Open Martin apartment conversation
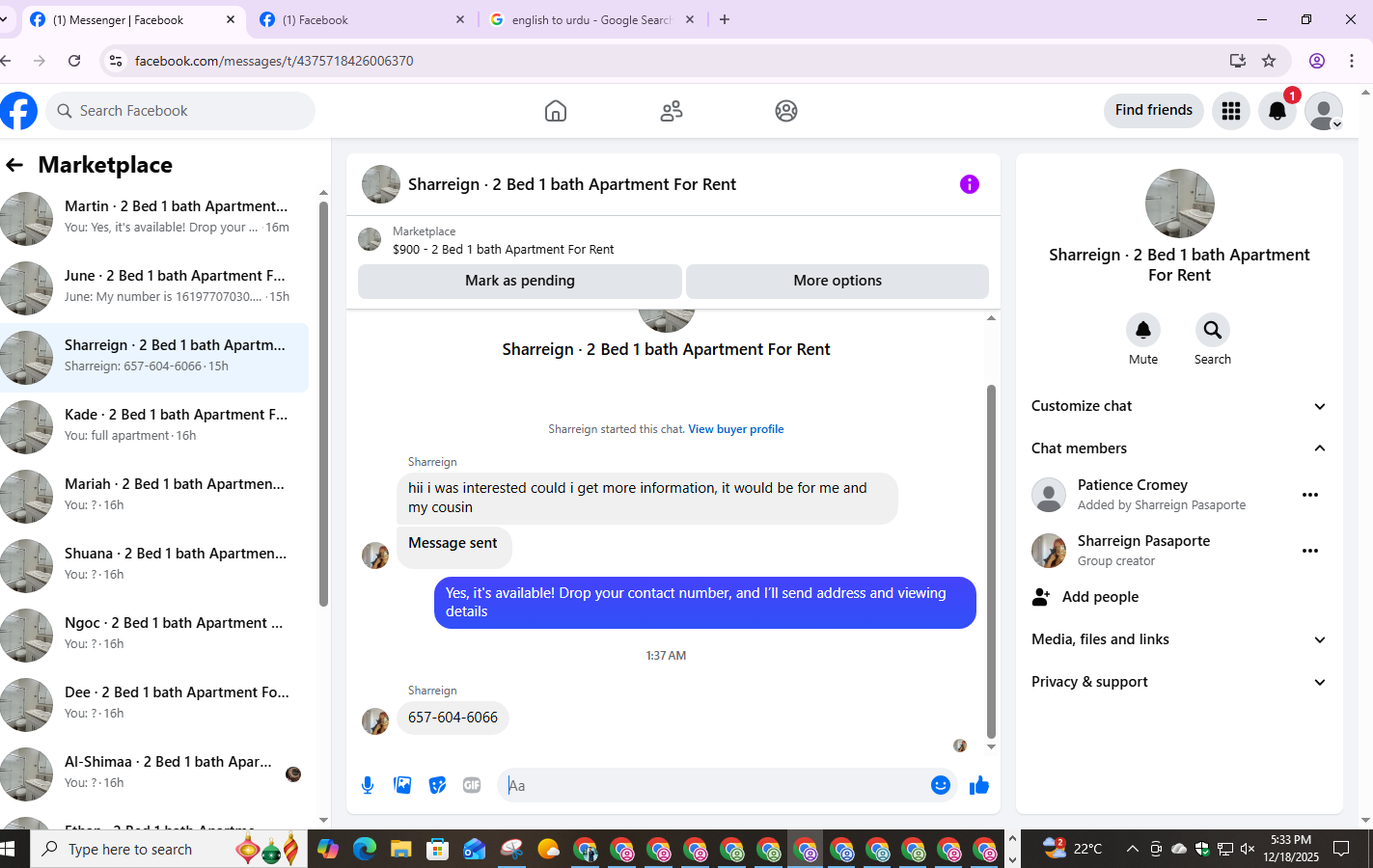 154,218
